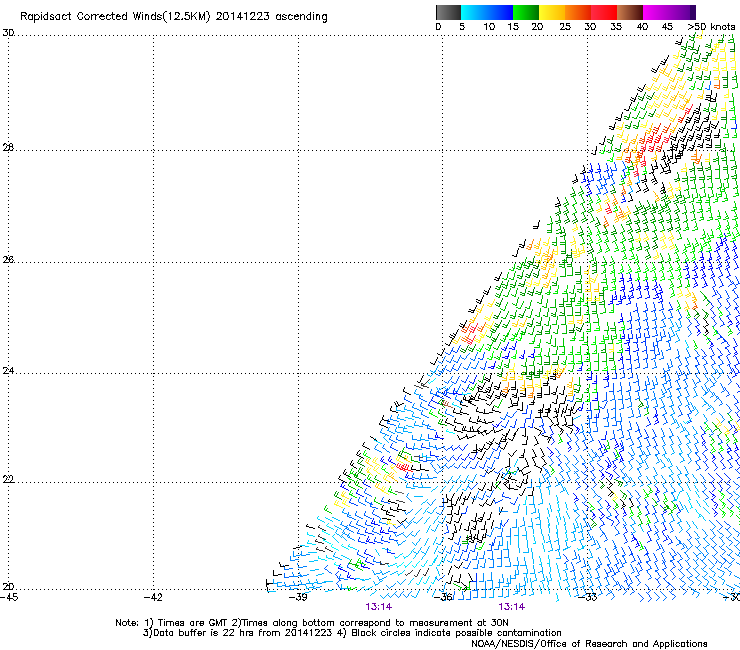
Task: Click the longitude label '-45'
Action: coord(9,597)
